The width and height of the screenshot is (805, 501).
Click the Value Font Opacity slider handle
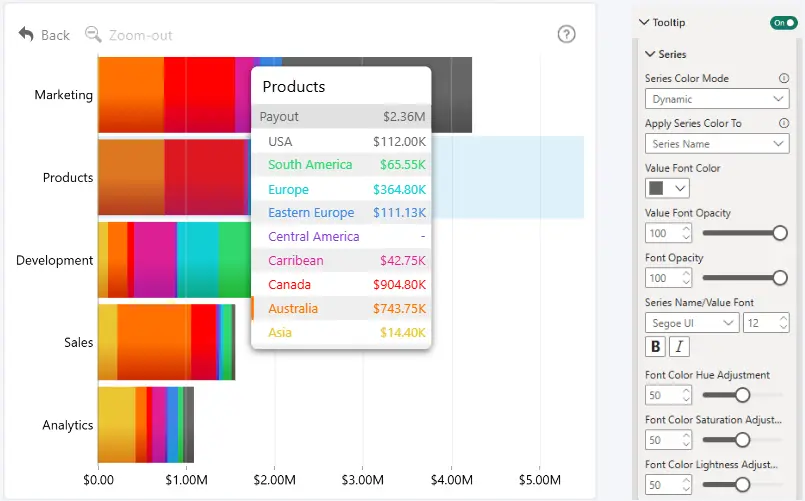pyautogui.click(x=780, y=233)
